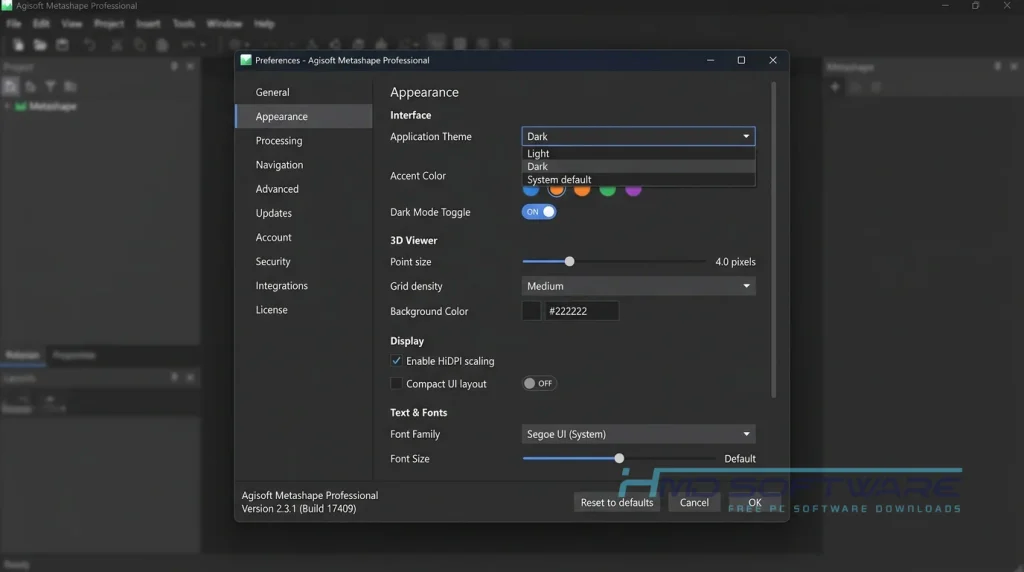The image size is (1024, 572).
Task: Confirm preferences with OK button
Action: 754,502
